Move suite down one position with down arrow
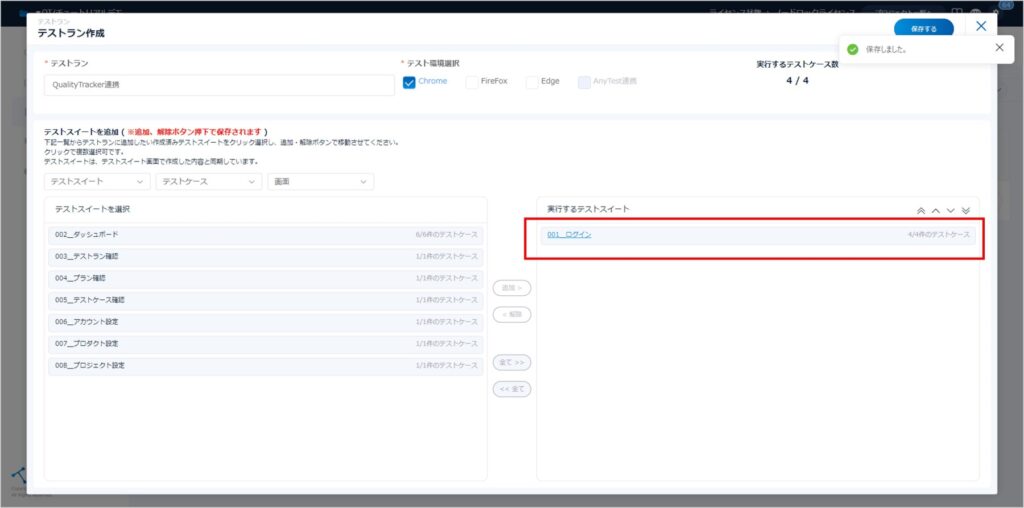The height and width of the screenshot is (508, 1024). pyautogui.click(x=951, y=210)
